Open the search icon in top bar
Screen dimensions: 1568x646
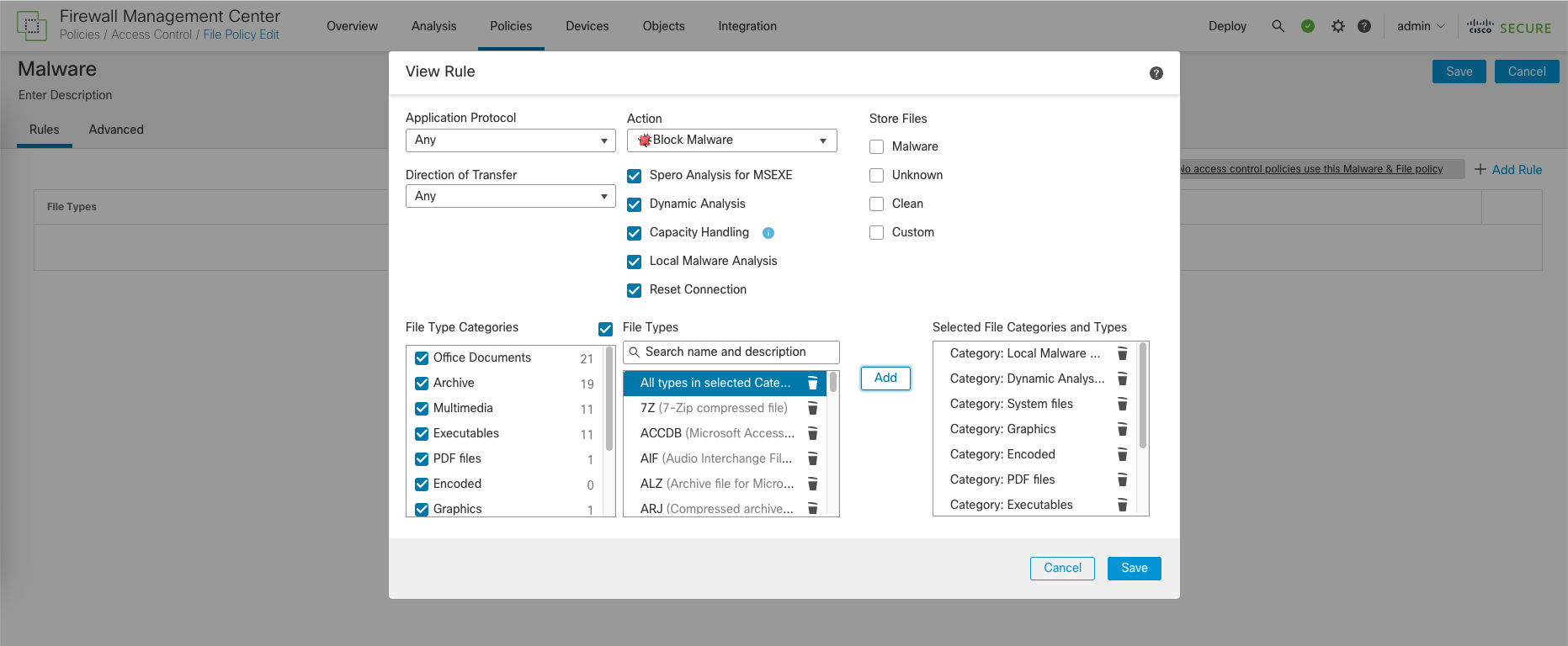coord(1278,26)
